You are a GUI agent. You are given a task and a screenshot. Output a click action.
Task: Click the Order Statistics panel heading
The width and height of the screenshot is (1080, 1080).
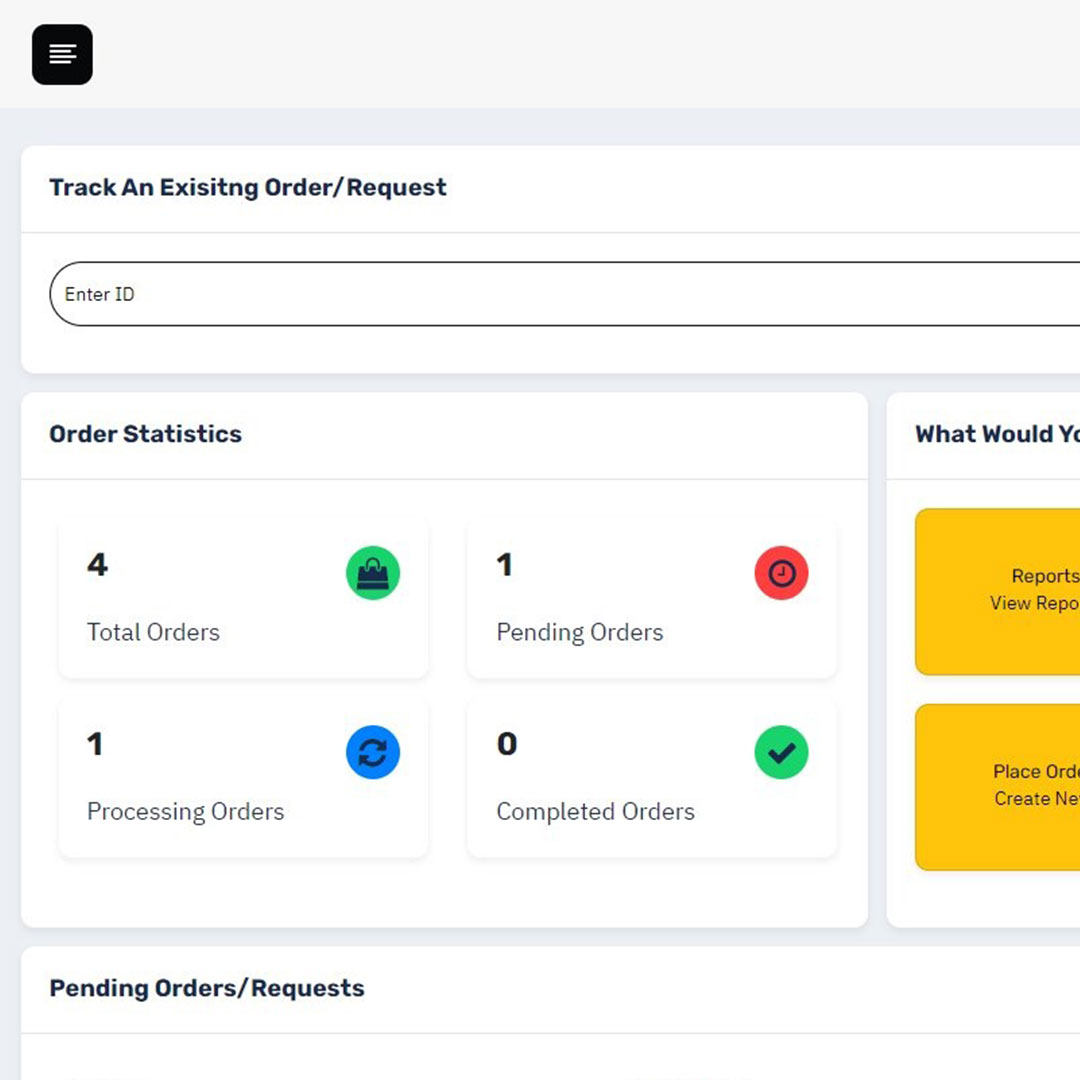(x=145, y=434)
